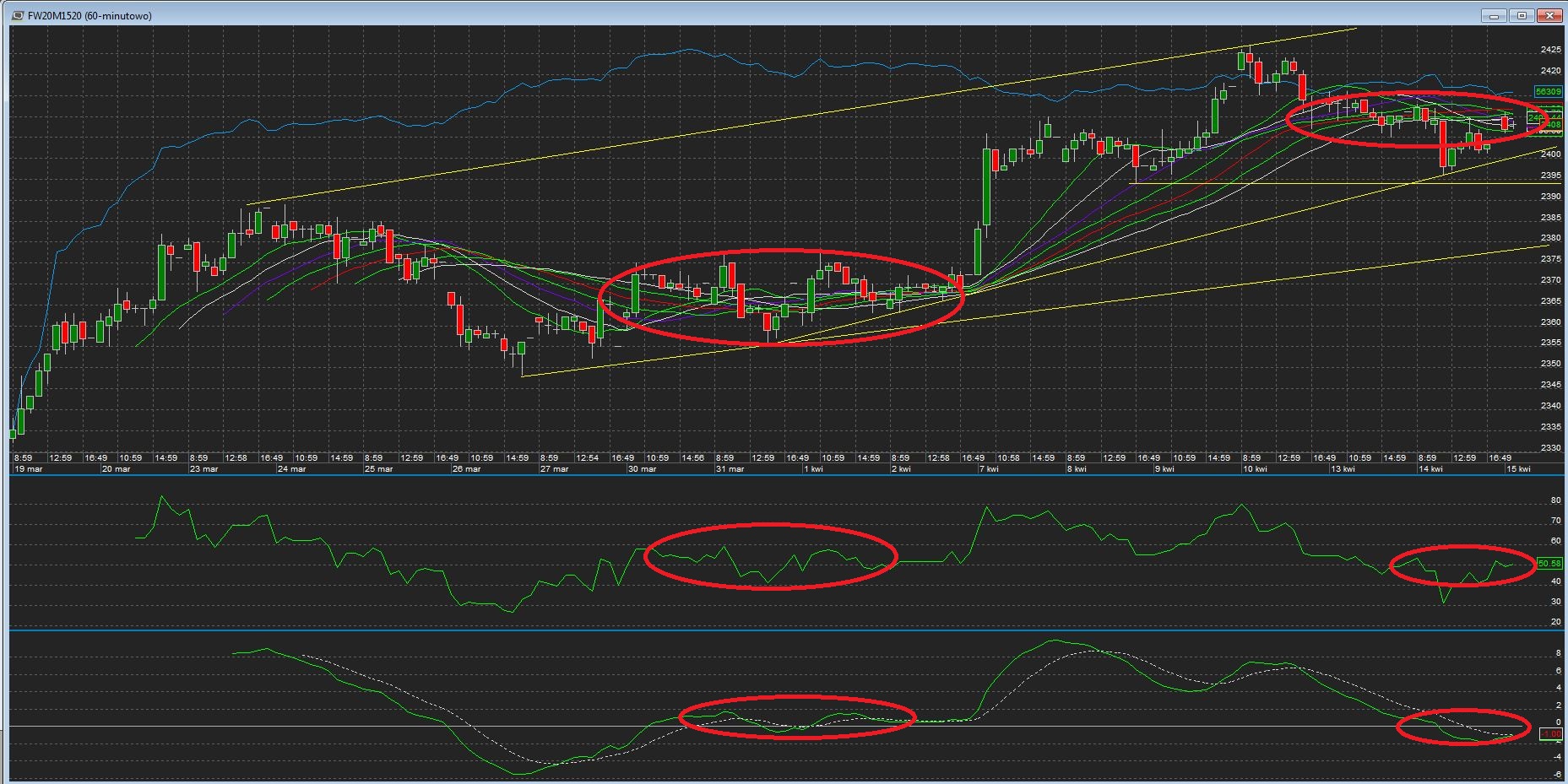1568x784 pixels.
Task: Click the 8 kwi date label
Action: [x=1077, y=469]
